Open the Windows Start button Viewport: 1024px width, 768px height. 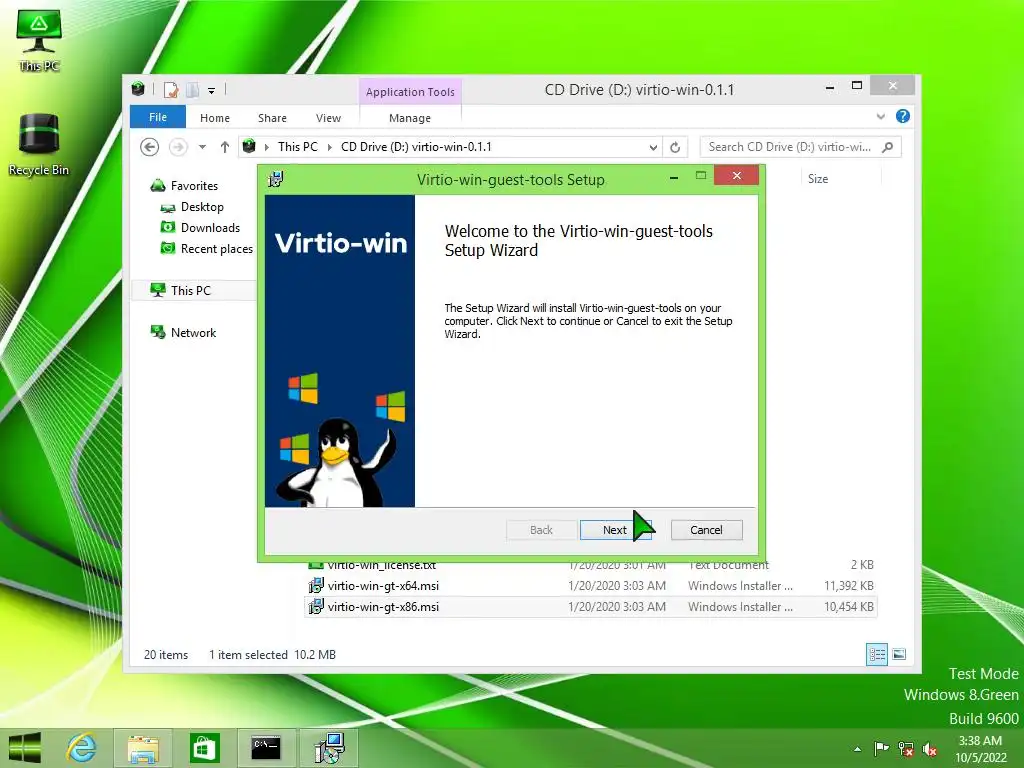coord(24,748)
